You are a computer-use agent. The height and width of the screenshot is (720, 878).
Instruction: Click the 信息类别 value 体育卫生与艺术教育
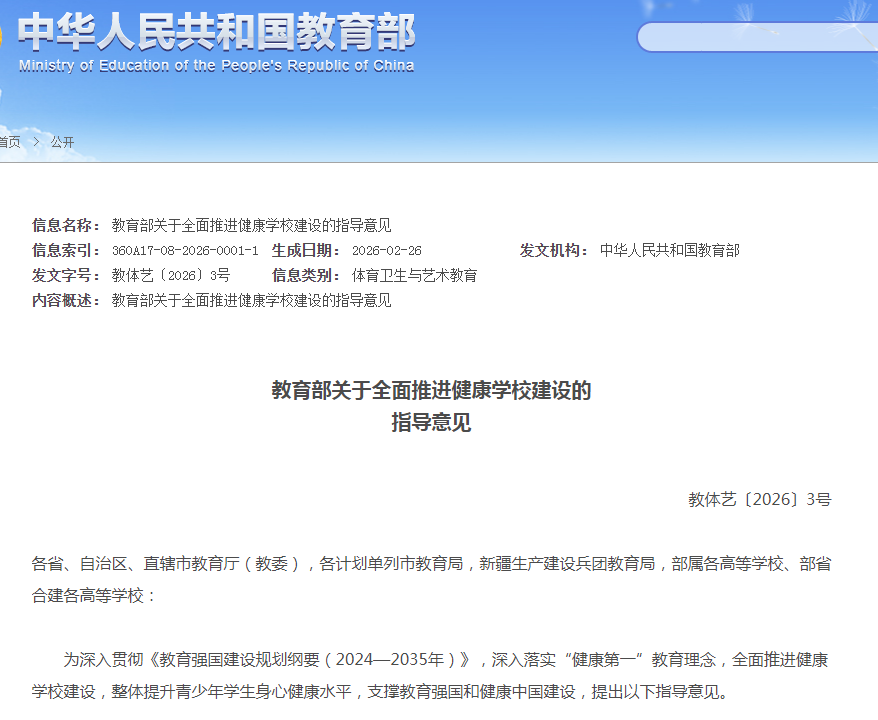[x=414, y=275]
